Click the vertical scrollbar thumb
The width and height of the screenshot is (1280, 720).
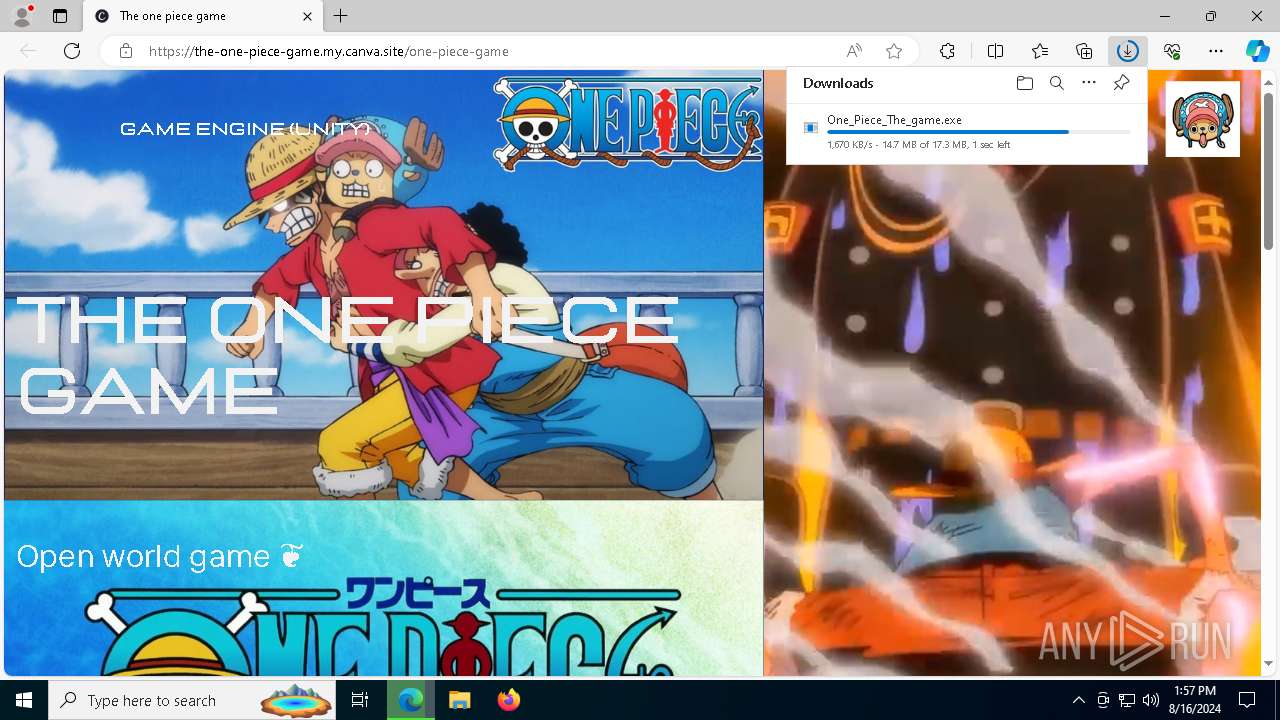[x=1268, y=170]
